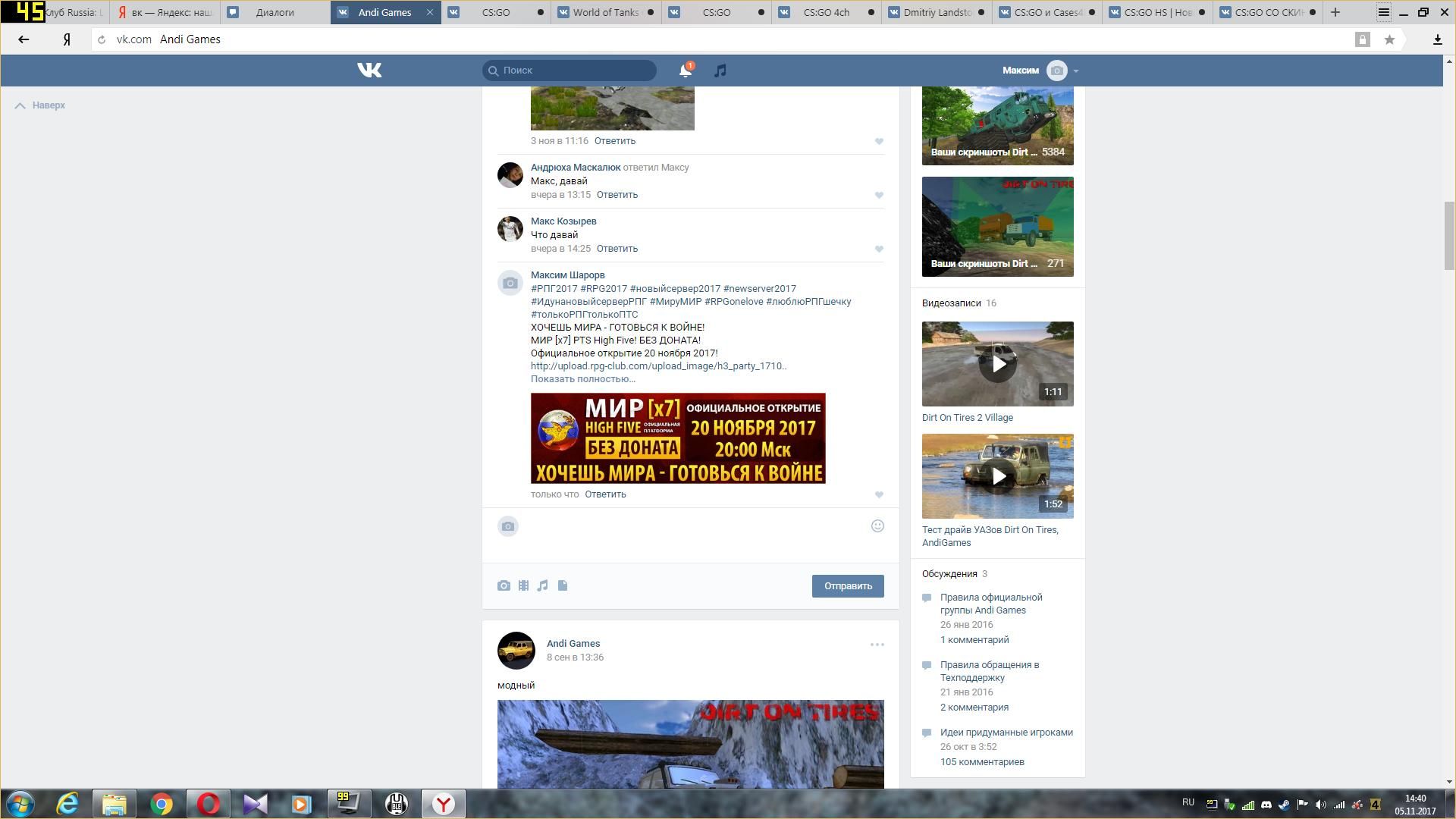Open the rpg-club upload link

658,366
